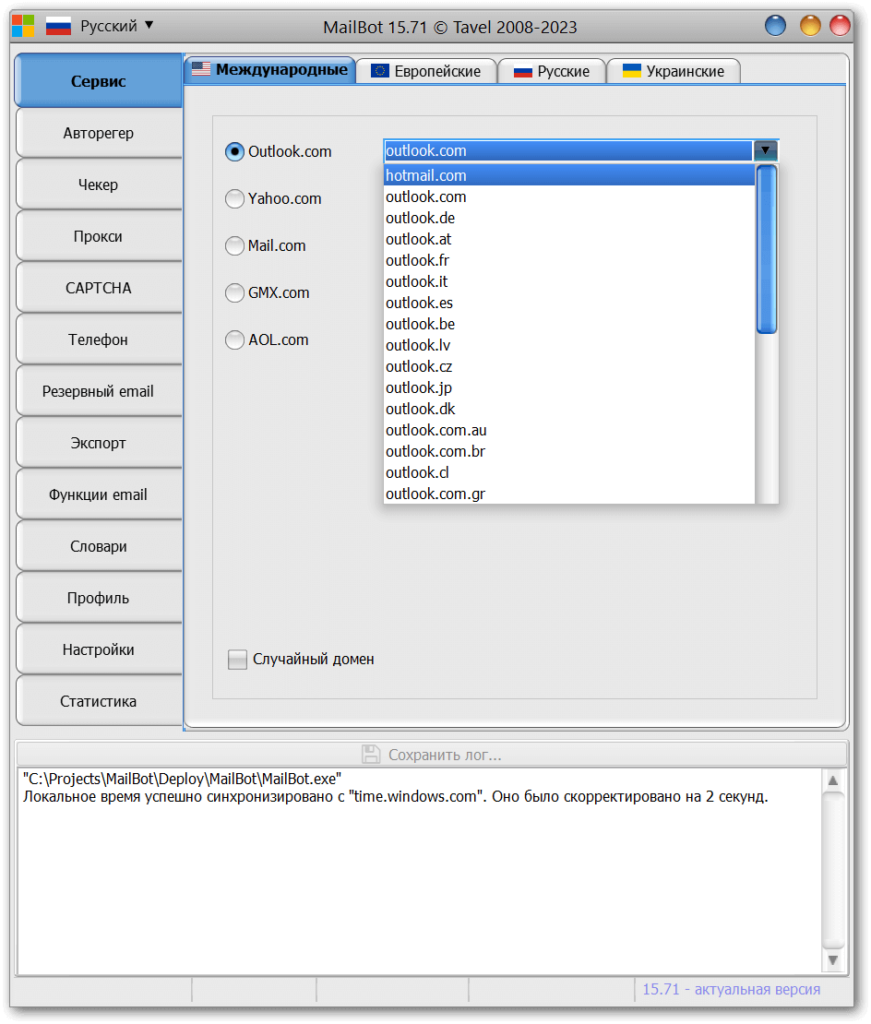Open the Телефон section
The image size is (871, 1024).
pyautogui.click(x=99, y=340)
